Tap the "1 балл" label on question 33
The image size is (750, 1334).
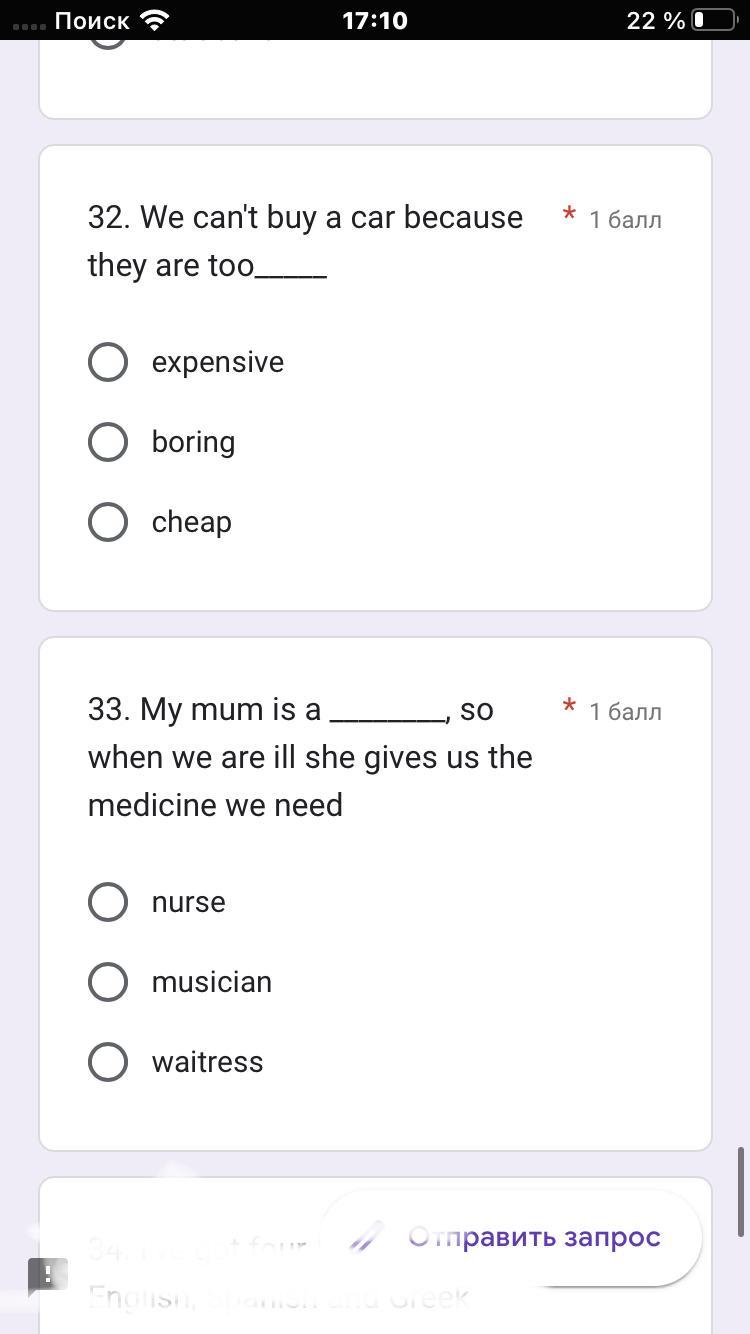click(625, 712)
